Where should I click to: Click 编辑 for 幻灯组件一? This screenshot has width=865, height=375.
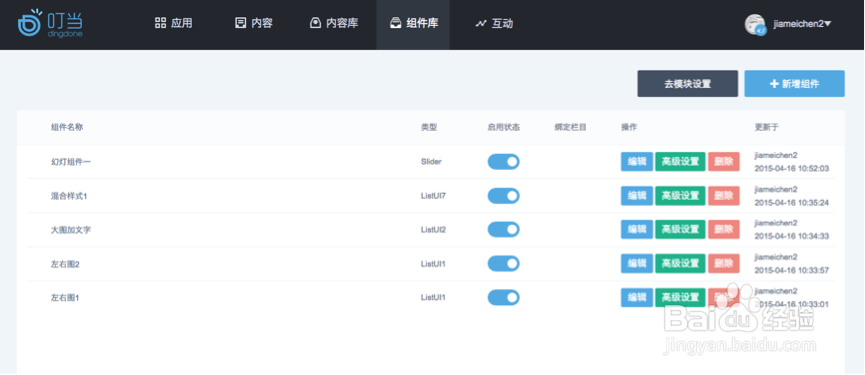coord(637,162)
